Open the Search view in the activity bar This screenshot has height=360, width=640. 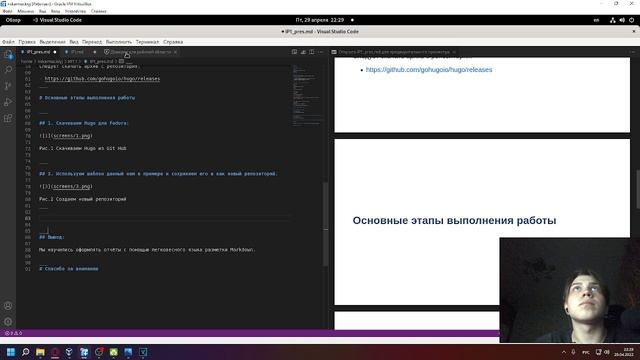[8, 70]
